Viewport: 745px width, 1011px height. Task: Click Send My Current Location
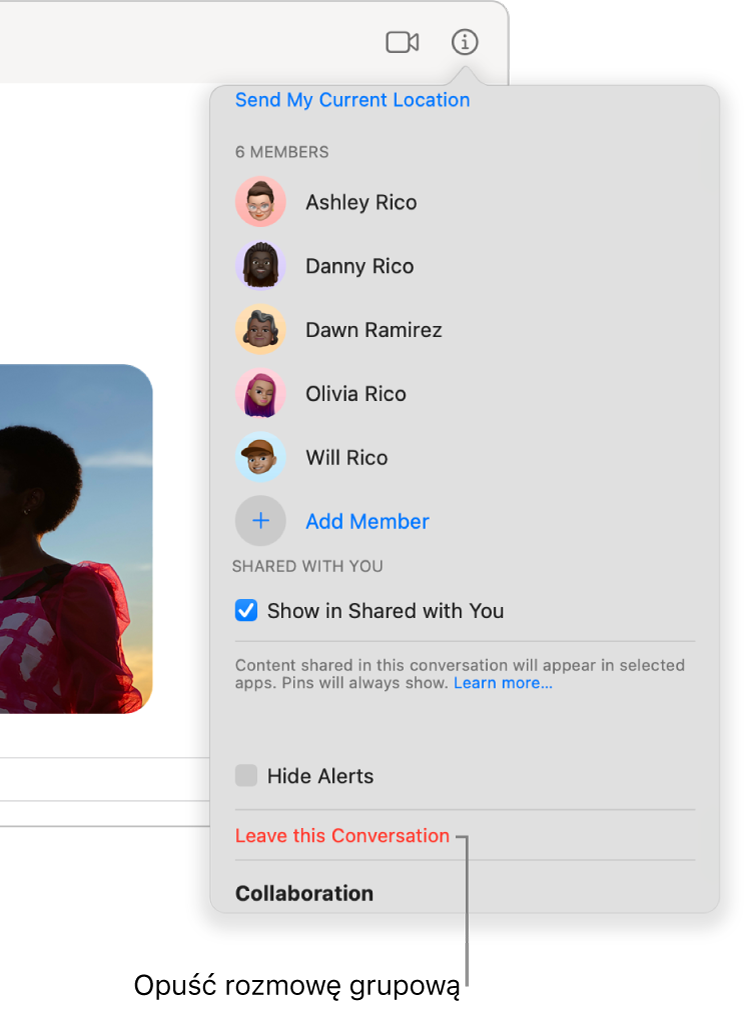pos(352,100)
